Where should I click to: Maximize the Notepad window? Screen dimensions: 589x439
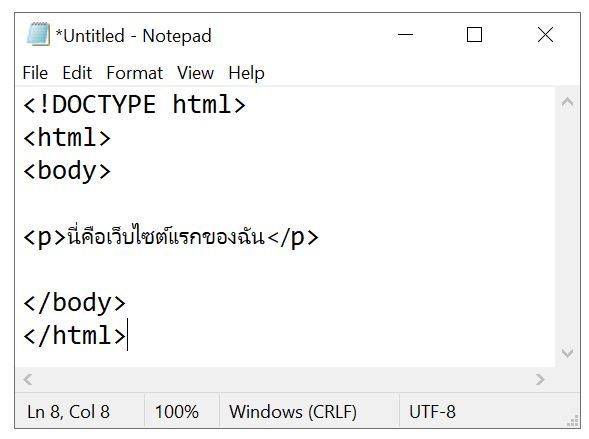pyautogui.click(x=474, y=35)
